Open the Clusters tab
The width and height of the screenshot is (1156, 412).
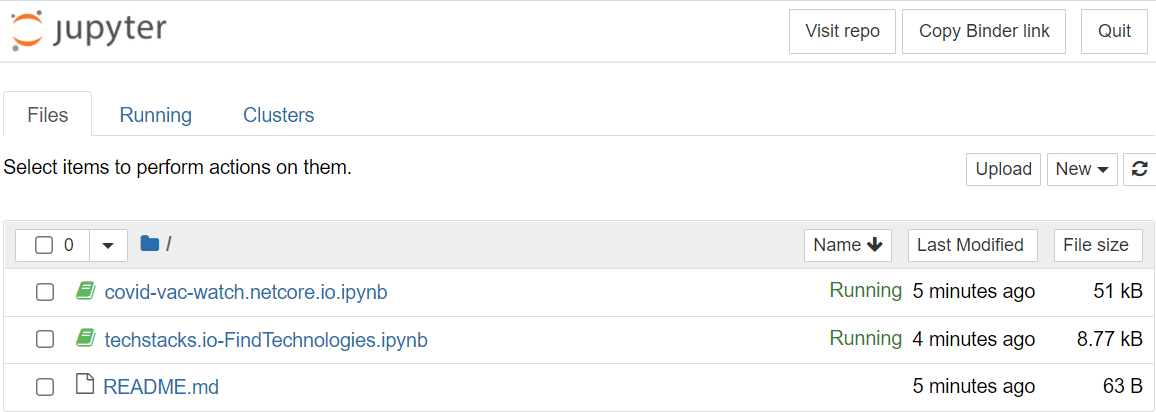pos(279,115)
